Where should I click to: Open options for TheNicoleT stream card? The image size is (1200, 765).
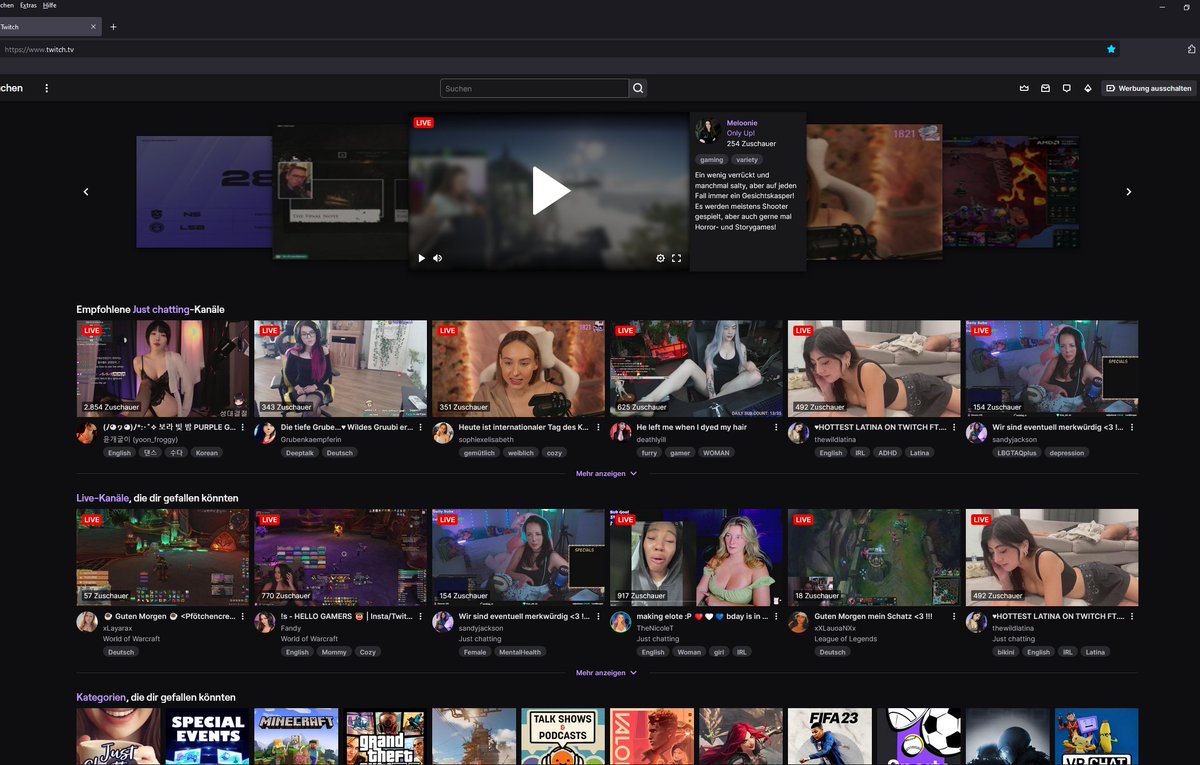click(x=775, y=616)
